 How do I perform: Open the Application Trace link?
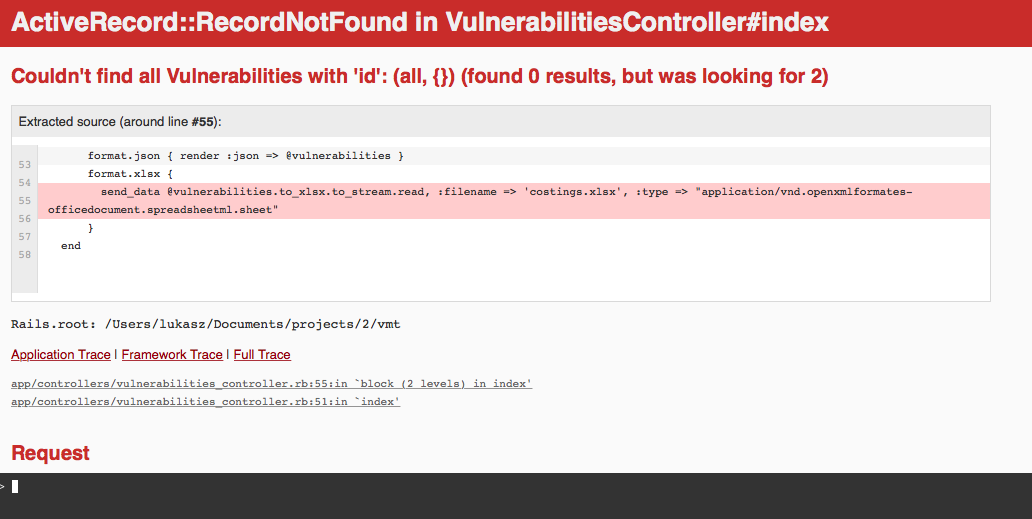click(61, 355)
